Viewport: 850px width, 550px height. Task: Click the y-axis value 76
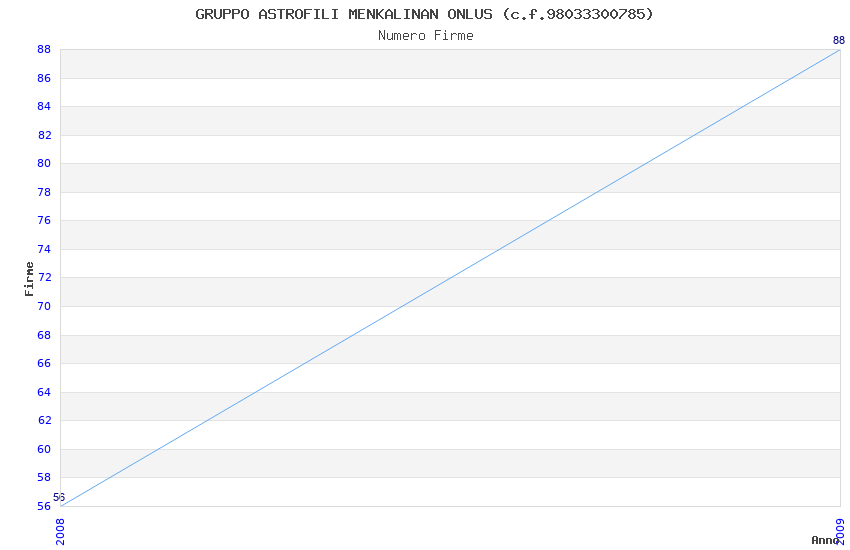click(44, 220)
